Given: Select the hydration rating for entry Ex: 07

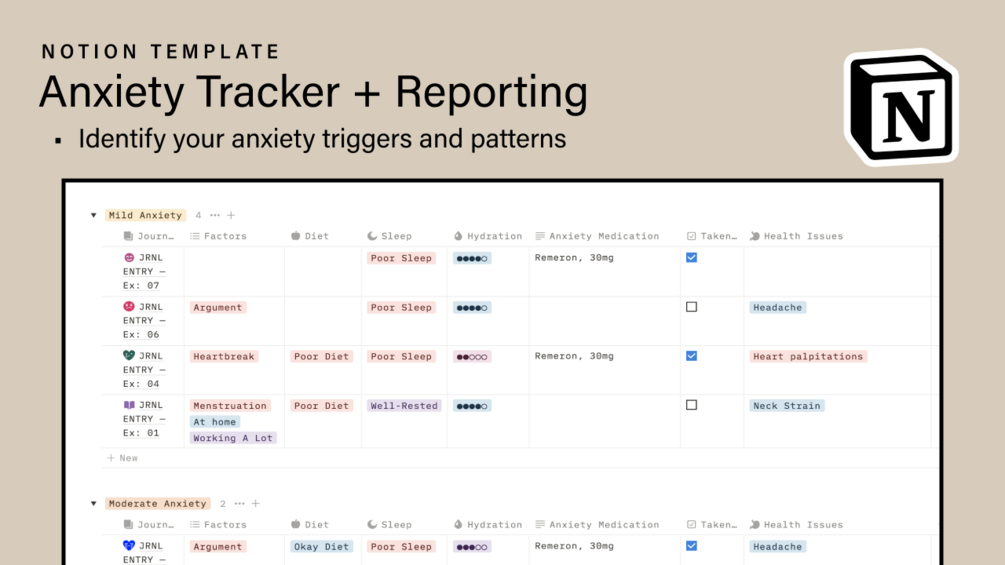Looking at the screenshot, I should point(472,258).
